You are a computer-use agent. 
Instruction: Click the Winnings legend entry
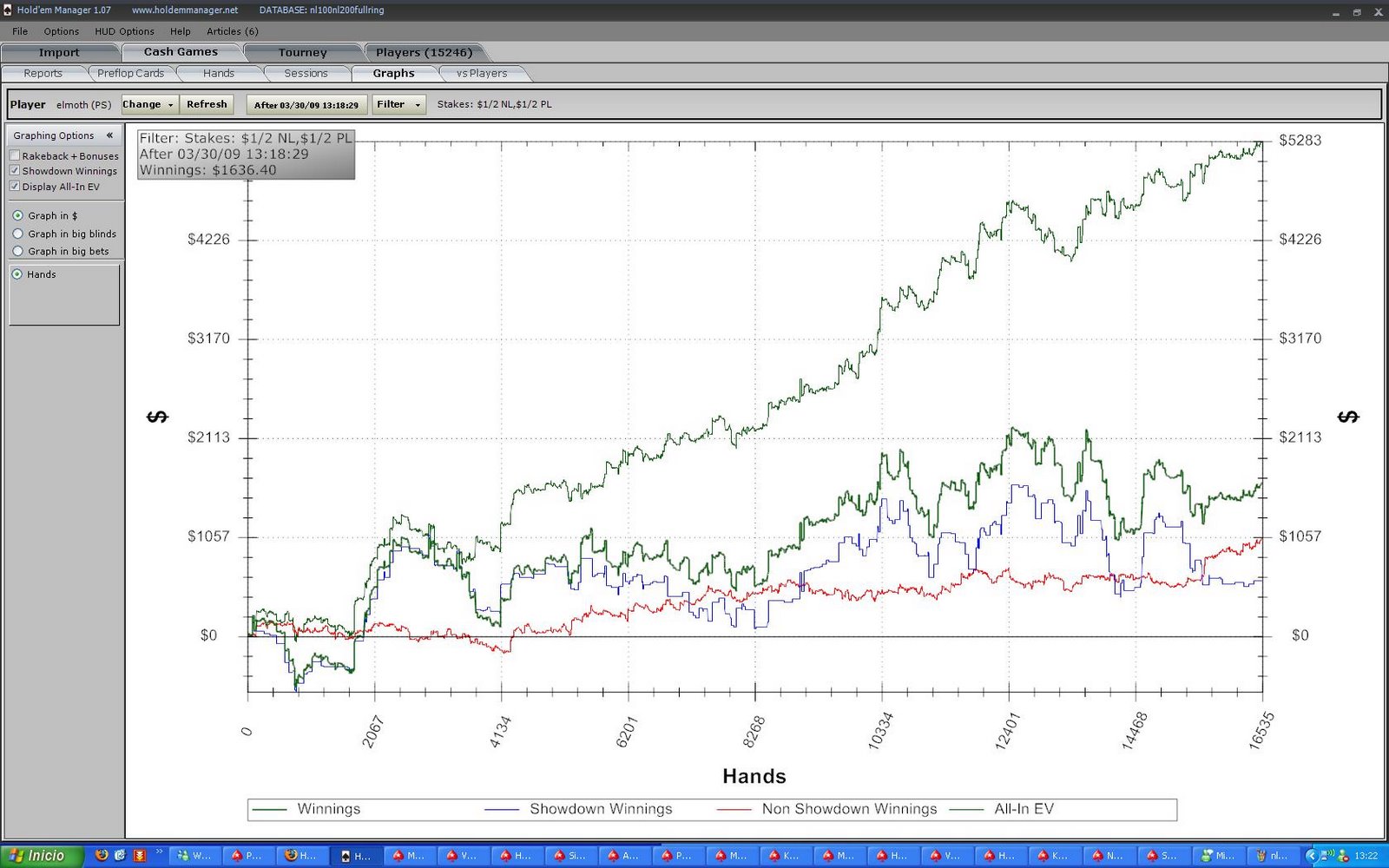point(306,809)
